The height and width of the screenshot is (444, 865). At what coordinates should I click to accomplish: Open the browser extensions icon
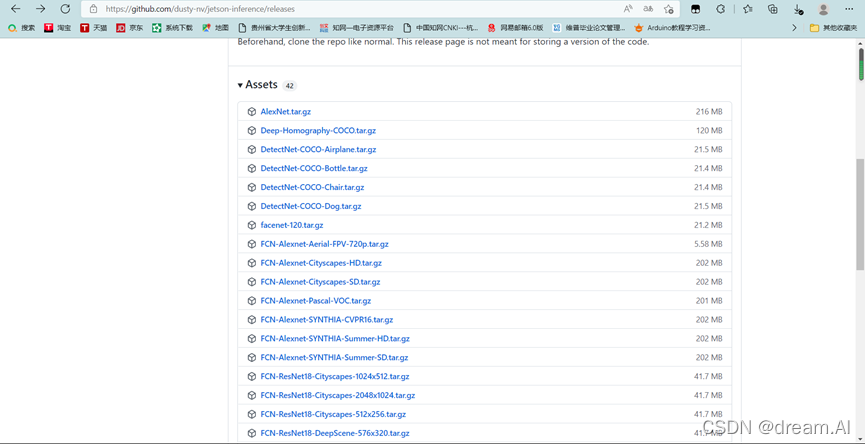click(x=720, y=9)
